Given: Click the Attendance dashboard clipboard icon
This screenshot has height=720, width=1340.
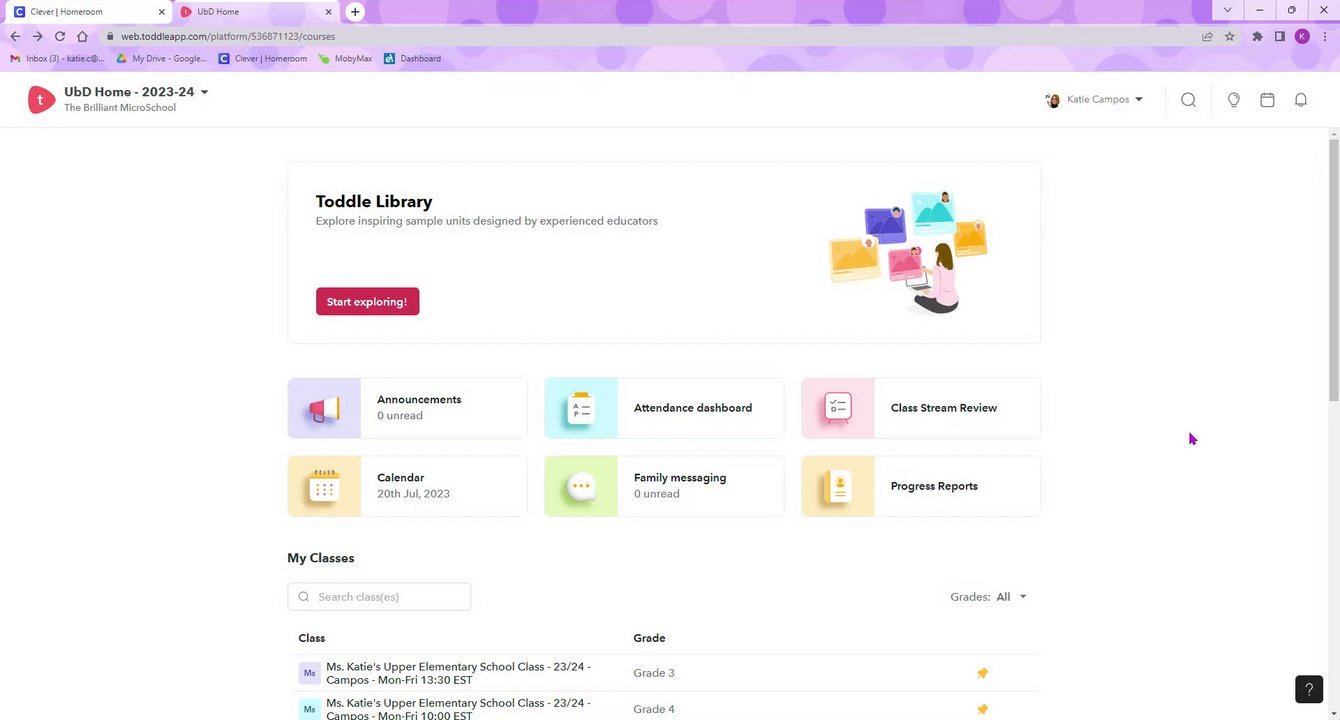Looking at the screenshot, I should pos(581,408).
